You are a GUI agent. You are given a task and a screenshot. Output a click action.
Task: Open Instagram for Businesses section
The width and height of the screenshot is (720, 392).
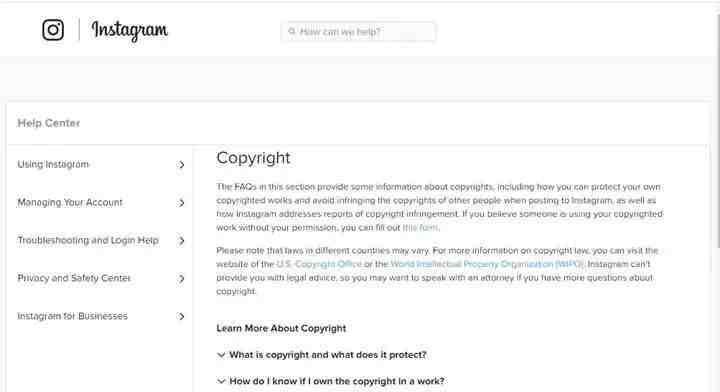pos(73,316)
